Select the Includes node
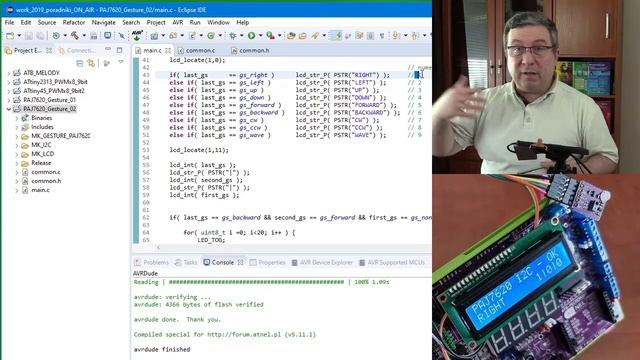This screenshot has height=360, width=640. [42, 127]
